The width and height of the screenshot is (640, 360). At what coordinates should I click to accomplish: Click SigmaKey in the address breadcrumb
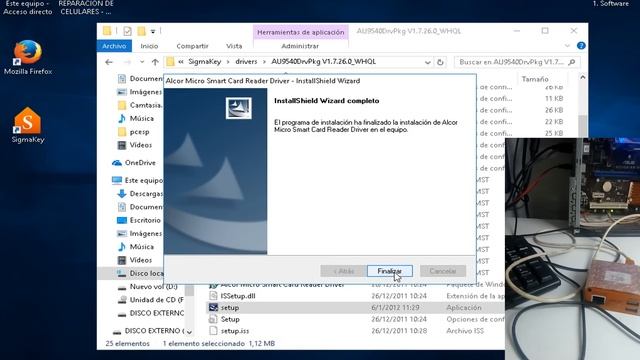[x=204, y=62]
